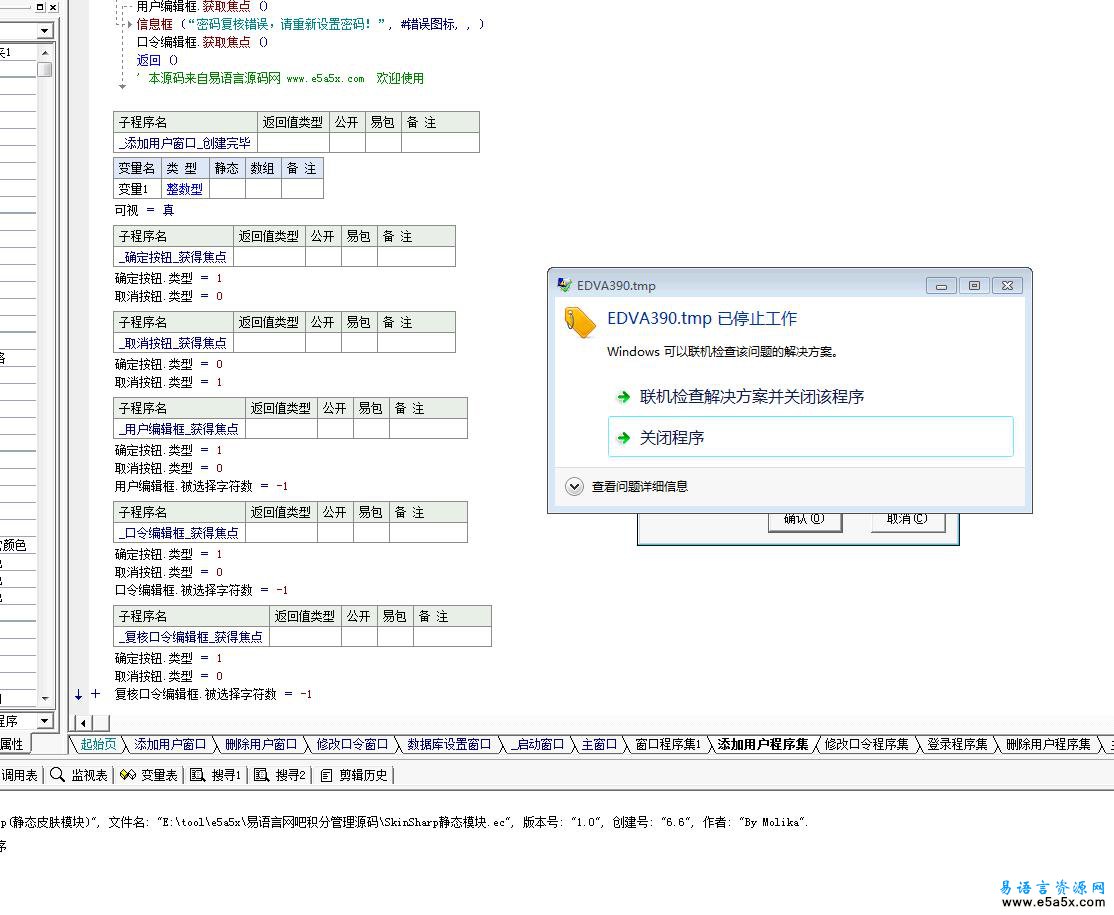Click the yellow tag icon in the crash dialog
Viewport: 1114px width, 915px height.
580,323
